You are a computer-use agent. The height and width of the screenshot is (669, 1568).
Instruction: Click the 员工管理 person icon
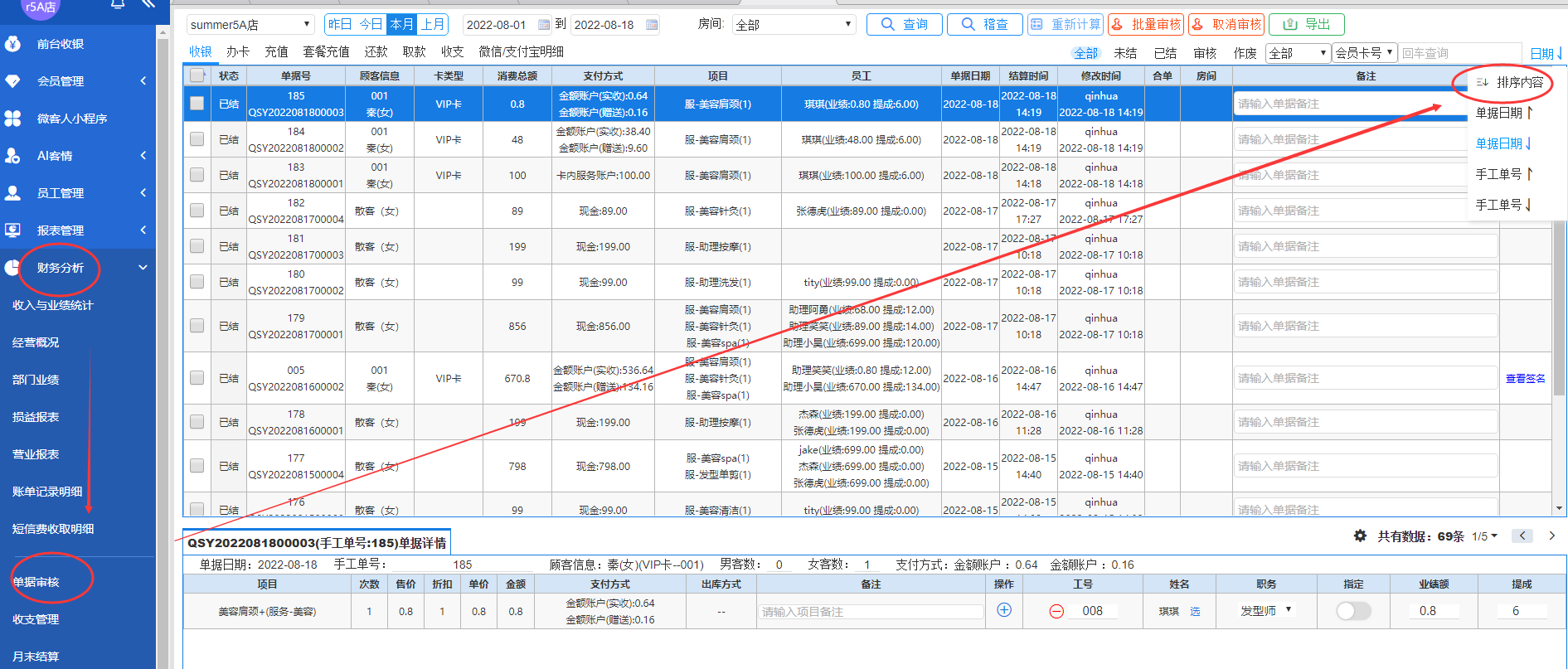12,193
